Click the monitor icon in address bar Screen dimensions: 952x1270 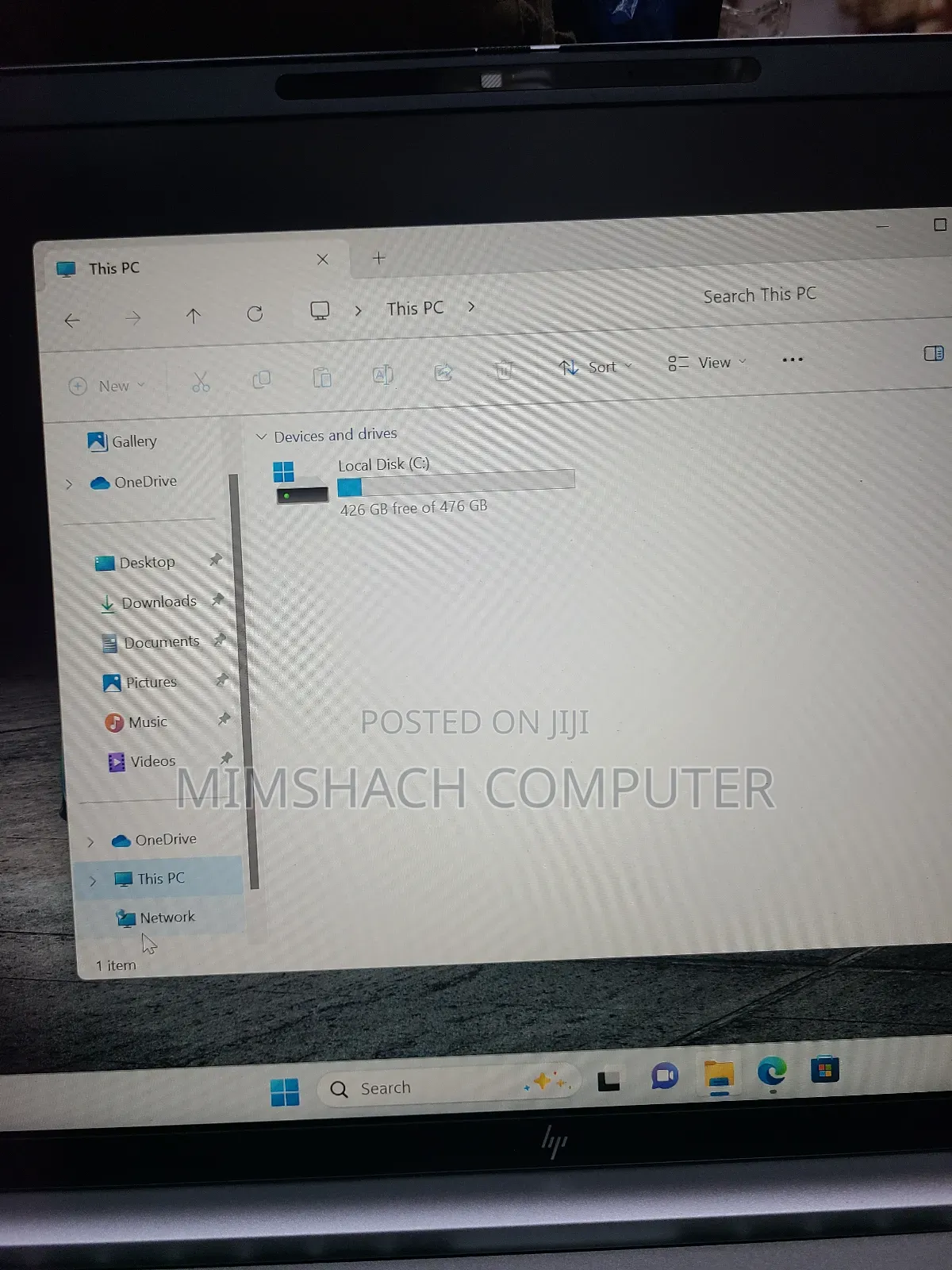click(x=320, y=310)
